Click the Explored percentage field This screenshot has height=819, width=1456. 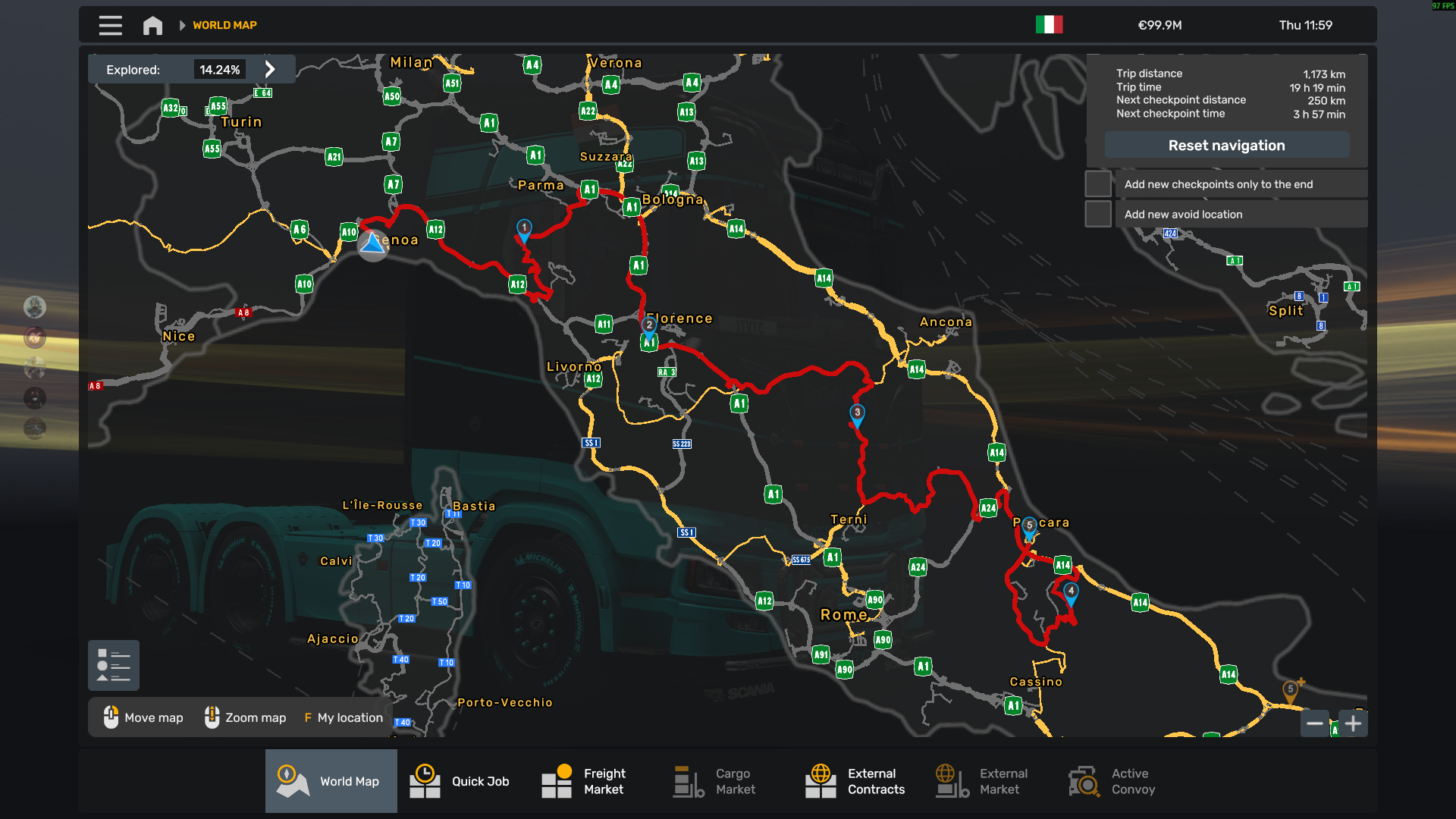[221, 68]
